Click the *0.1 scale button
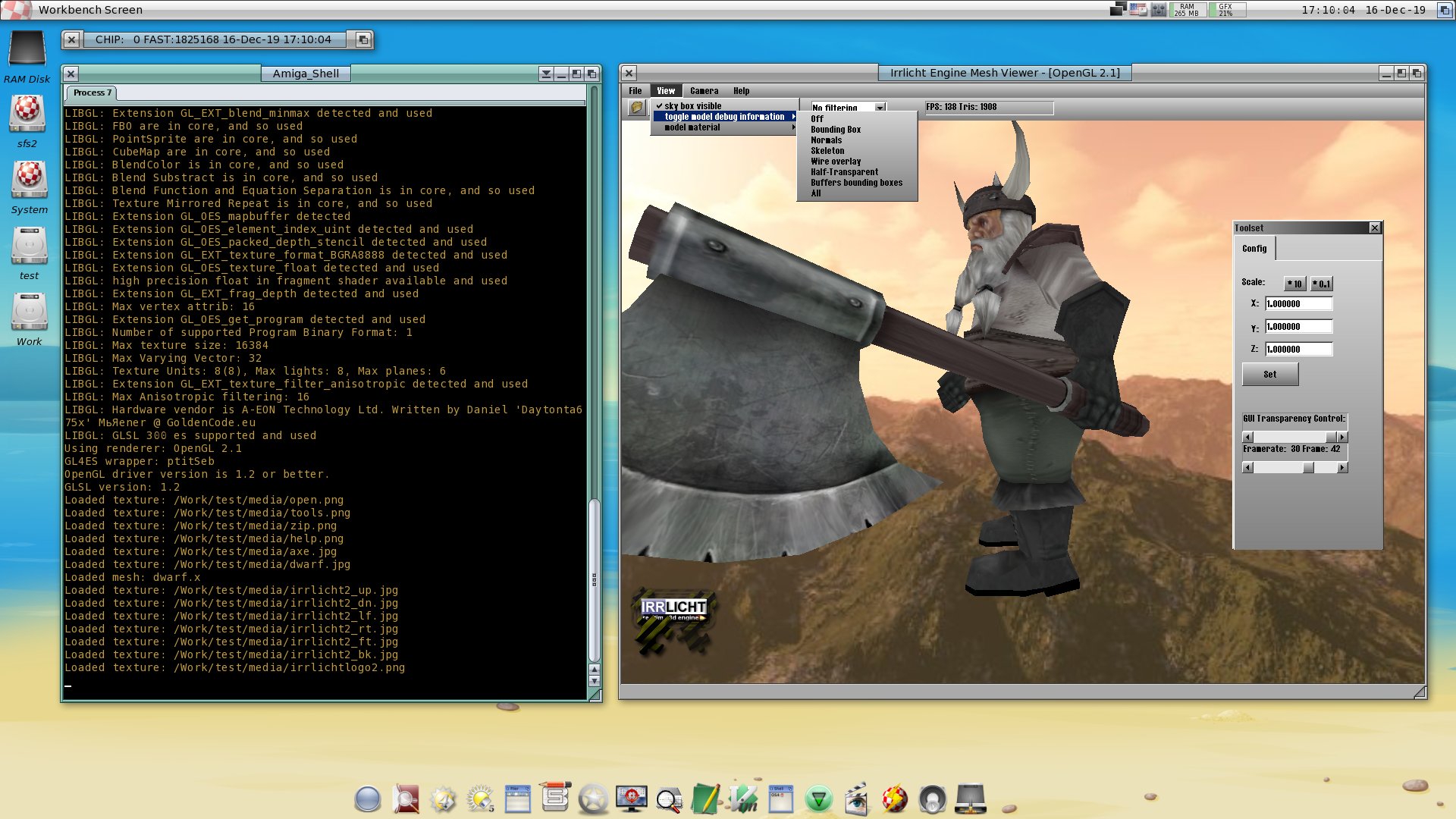The width and height of the screenshot is (1456, 819). pyautogui.click(x=1321, y=284)
